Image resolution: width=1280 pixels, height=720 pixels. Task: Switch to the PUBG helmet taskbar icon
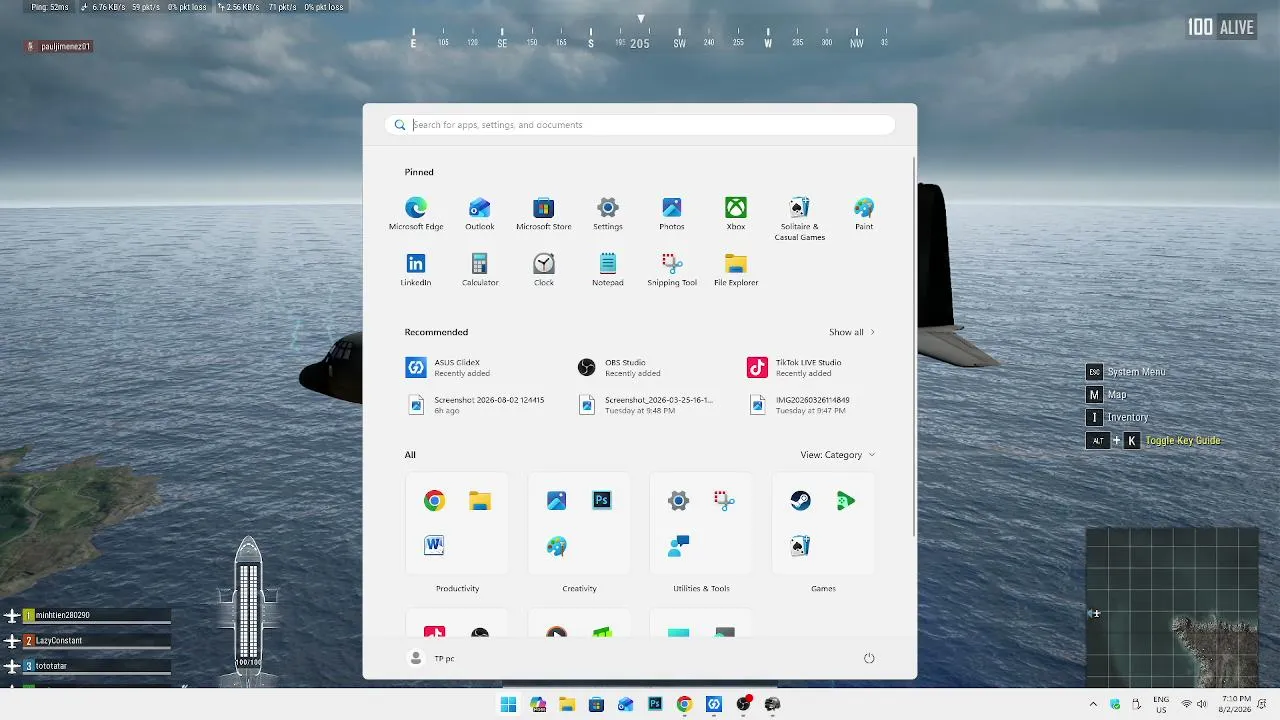(x=772, y=704)
